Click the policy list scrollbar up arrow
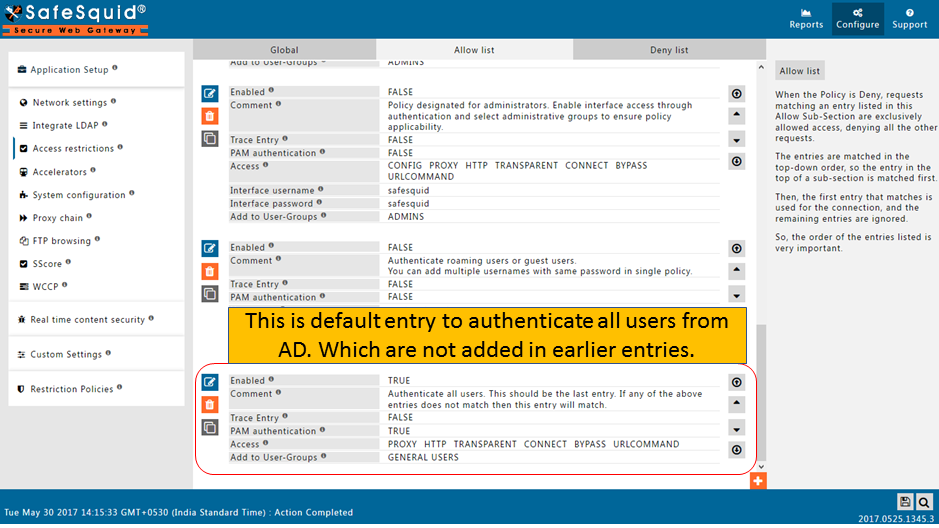This screenshot has height=528, width=939. (761, 67)
